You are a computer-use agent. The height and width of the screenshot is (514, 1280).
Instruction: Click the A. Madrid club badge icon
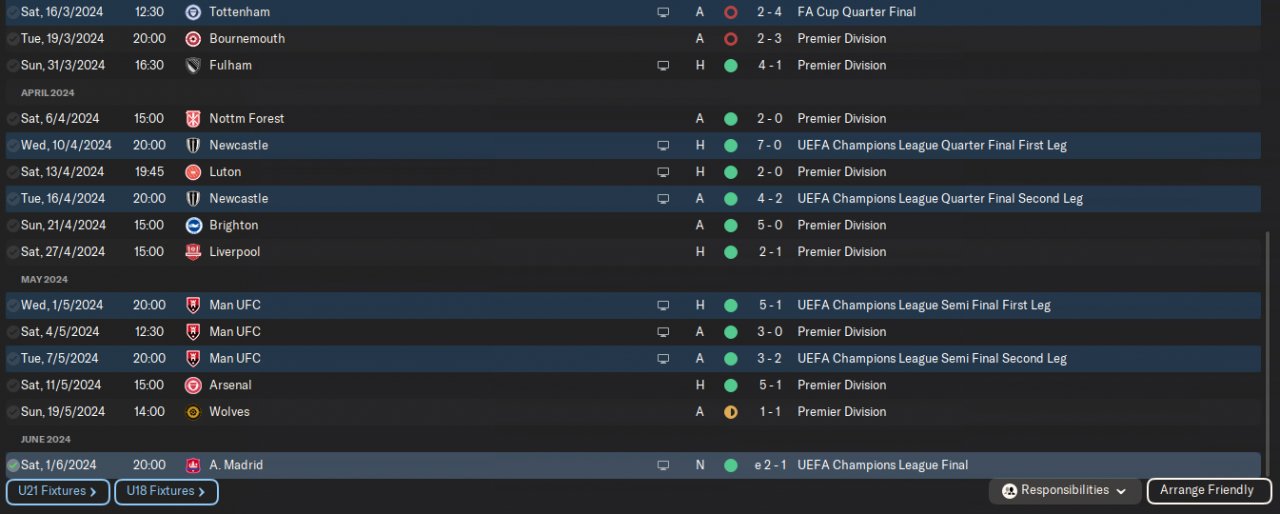(193, 465)
